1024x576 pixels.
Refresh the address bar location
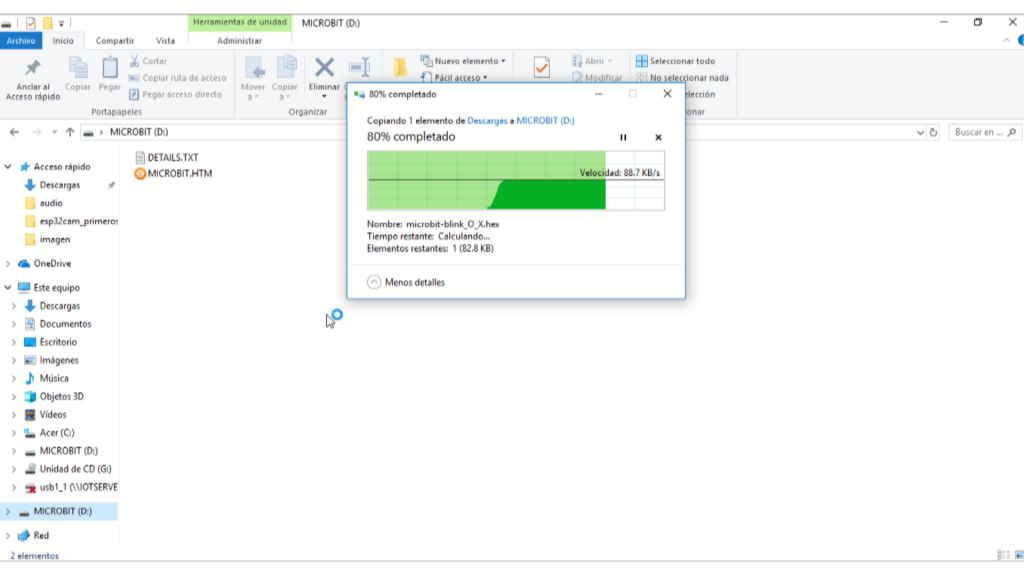pyautogui.click(x=933, y=132)
